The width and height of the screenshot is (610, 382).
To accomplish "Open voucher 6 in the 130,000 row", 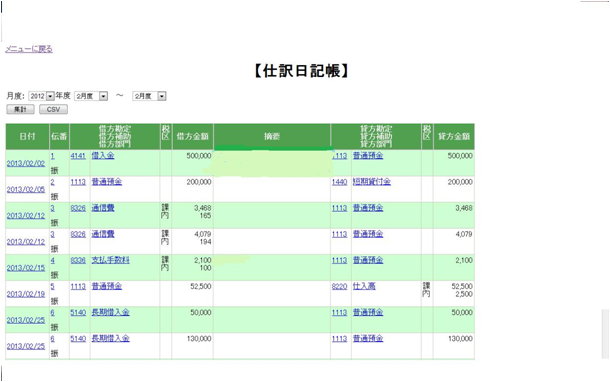I will tap(53, 339).
